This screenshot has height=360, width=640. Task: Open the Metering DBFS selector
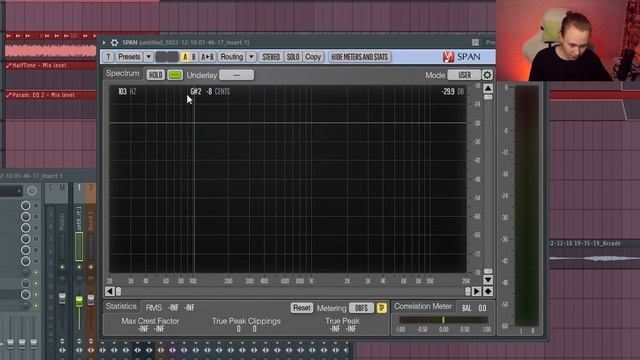pyautogui.click(x=361, y=308)
